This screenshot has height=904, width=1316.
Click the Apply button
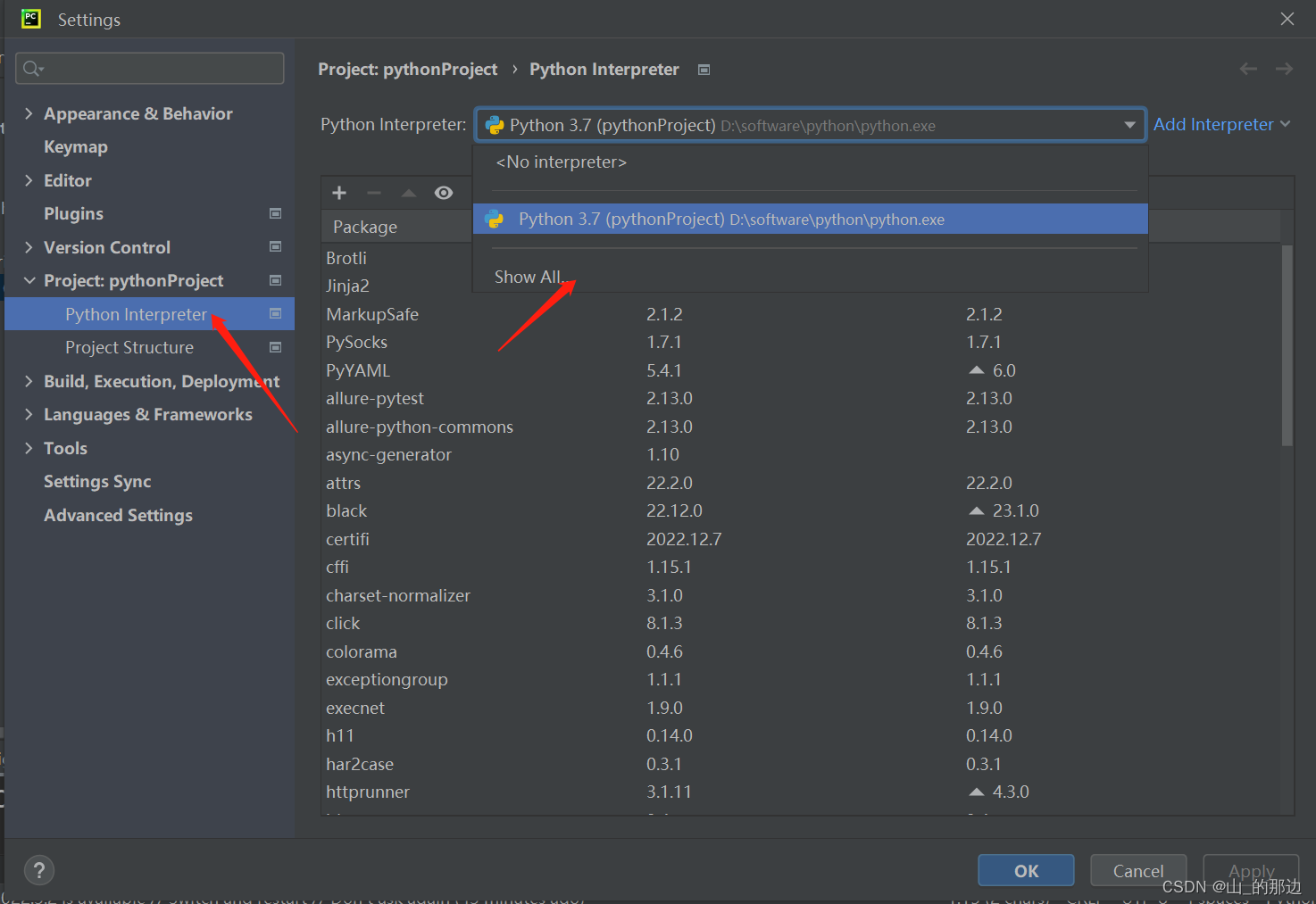(1251, 870)
